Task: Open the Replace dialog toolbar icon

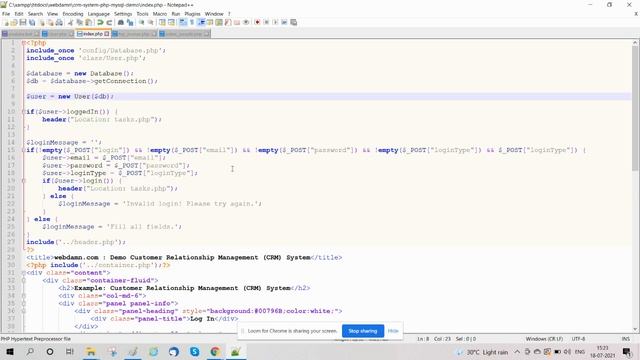Action: tap(130, 22)
